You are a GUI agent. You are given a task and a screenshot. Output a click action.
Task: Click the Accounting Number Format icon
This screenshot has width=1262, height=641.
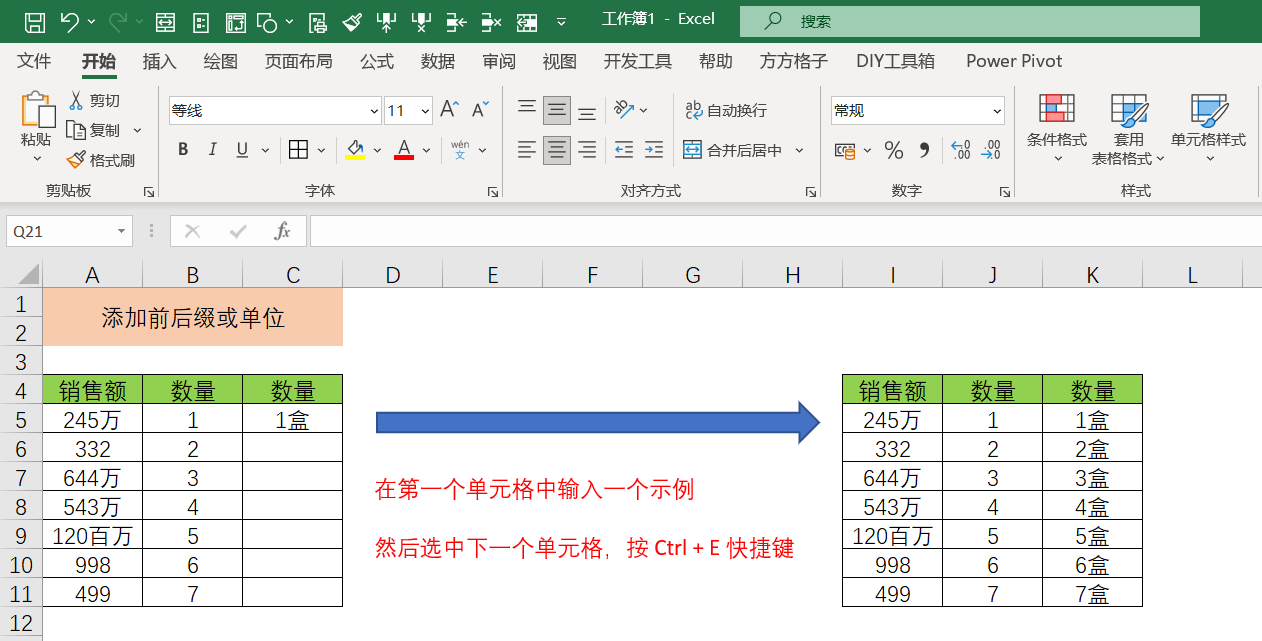tap(846, 150)
